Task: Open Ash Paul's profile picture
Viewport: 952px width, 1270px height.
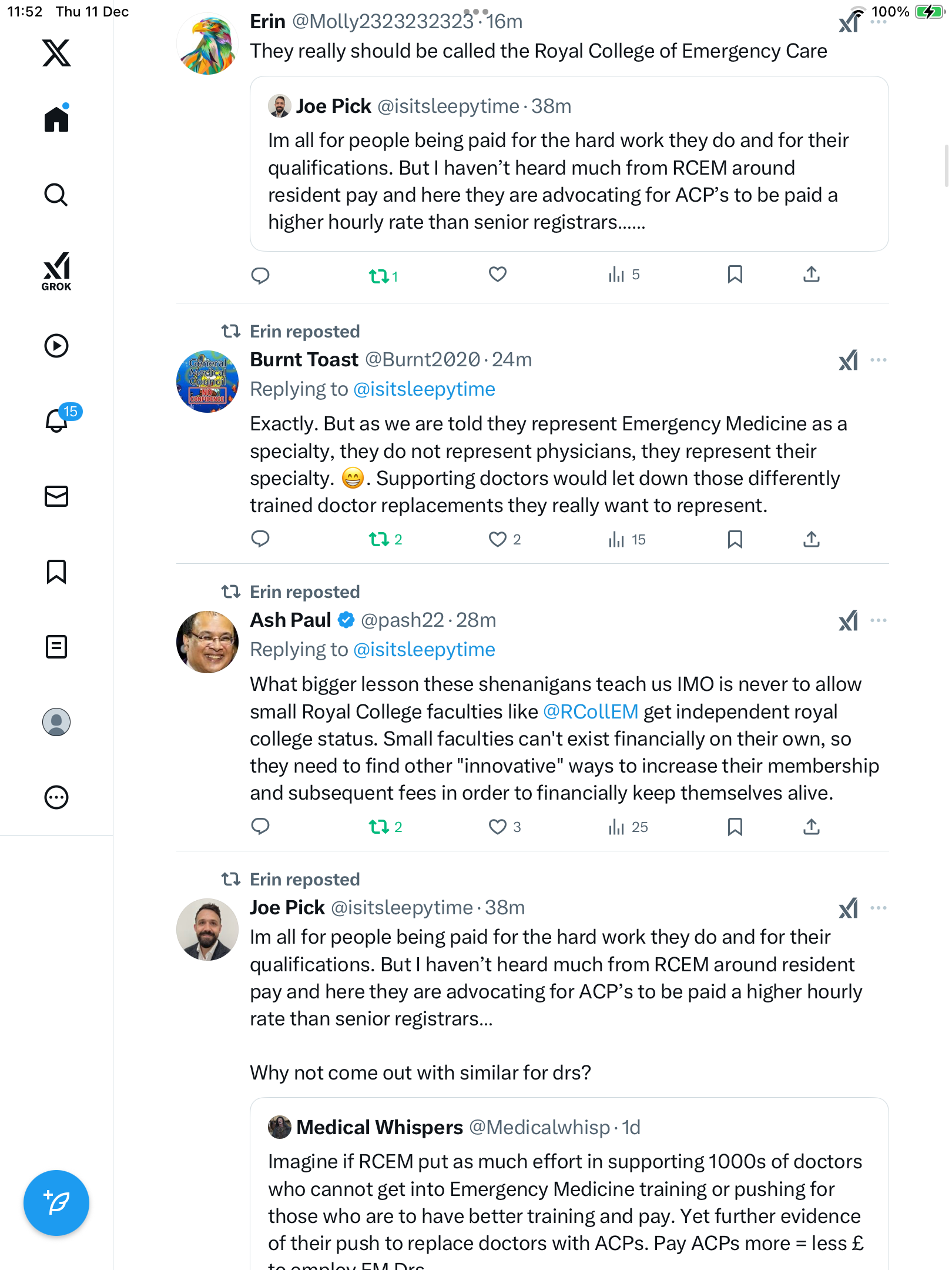Action: 207,642
